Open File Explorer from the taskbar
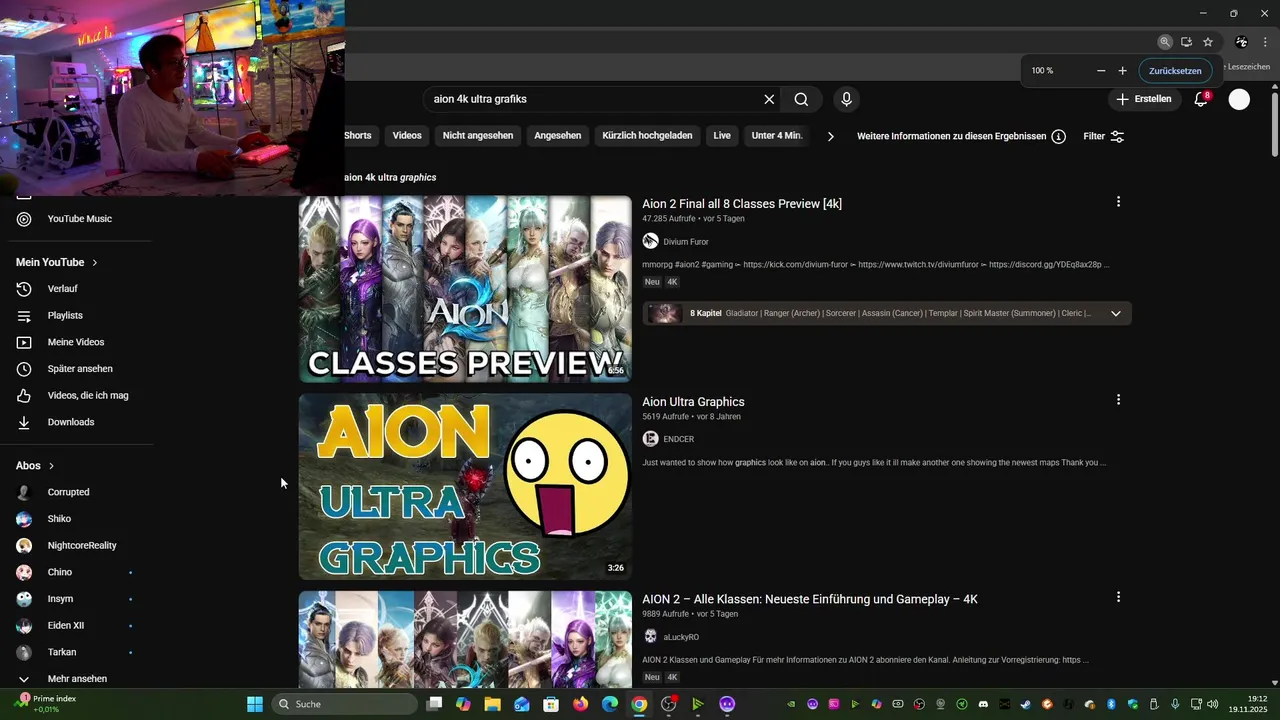The width and height of the screenshot is (1280, 720). (492, 704)
